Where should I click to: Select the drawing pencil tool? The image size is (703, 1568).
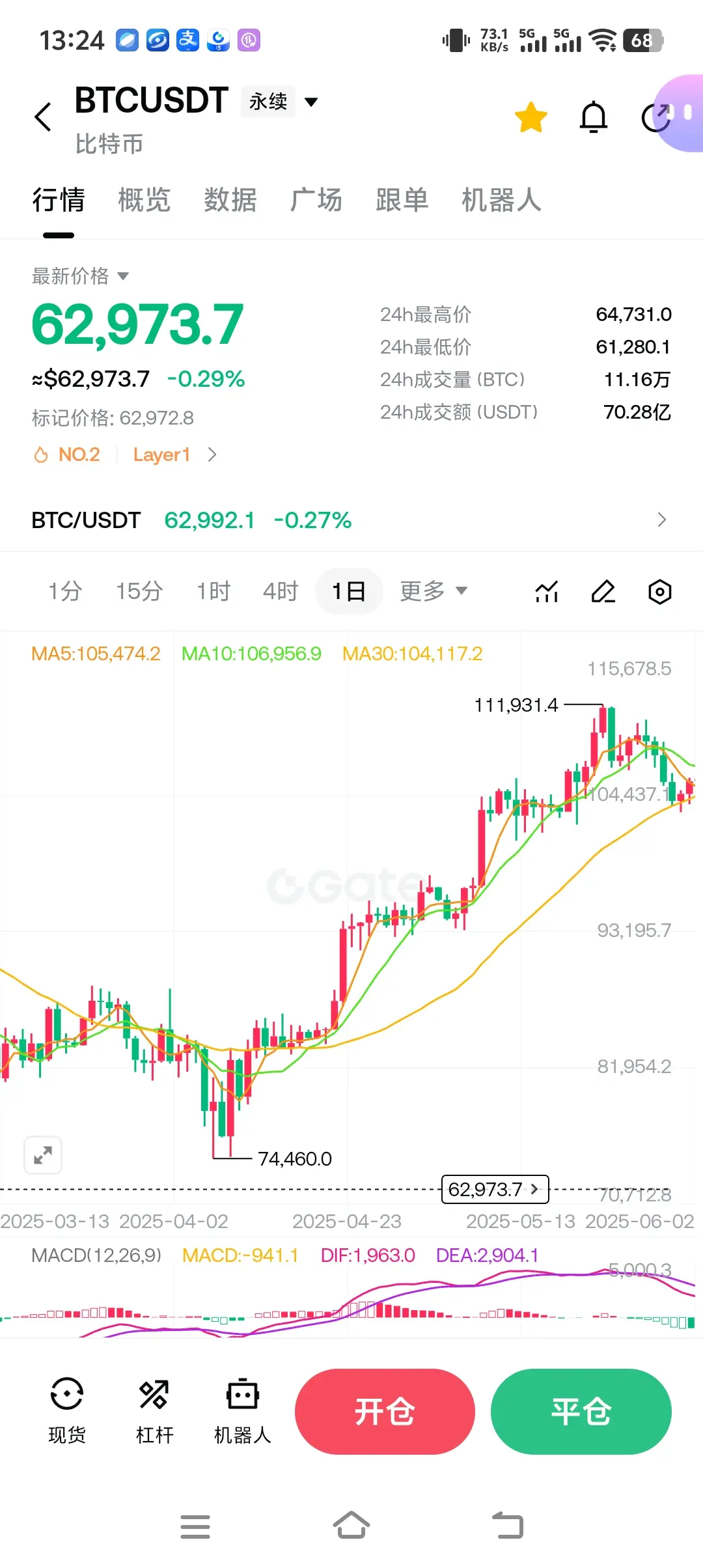(x=603, y=591)
